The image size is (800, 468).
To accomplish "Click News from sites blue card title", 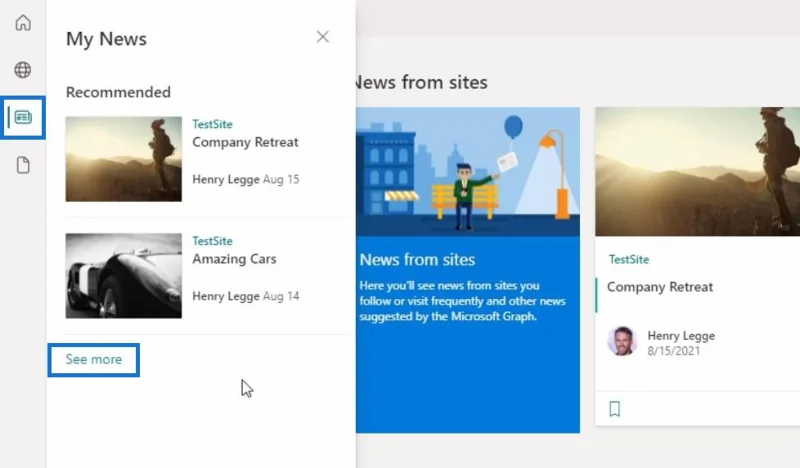I will 417,260.
